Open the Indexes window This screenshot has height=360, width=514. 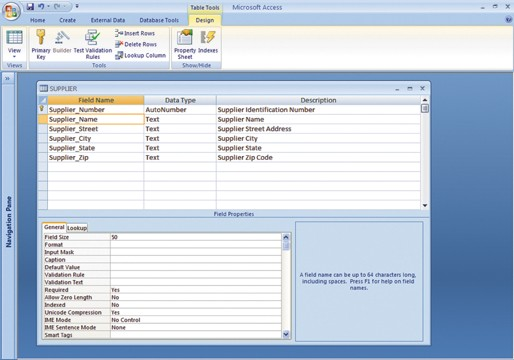coord(208,42)
